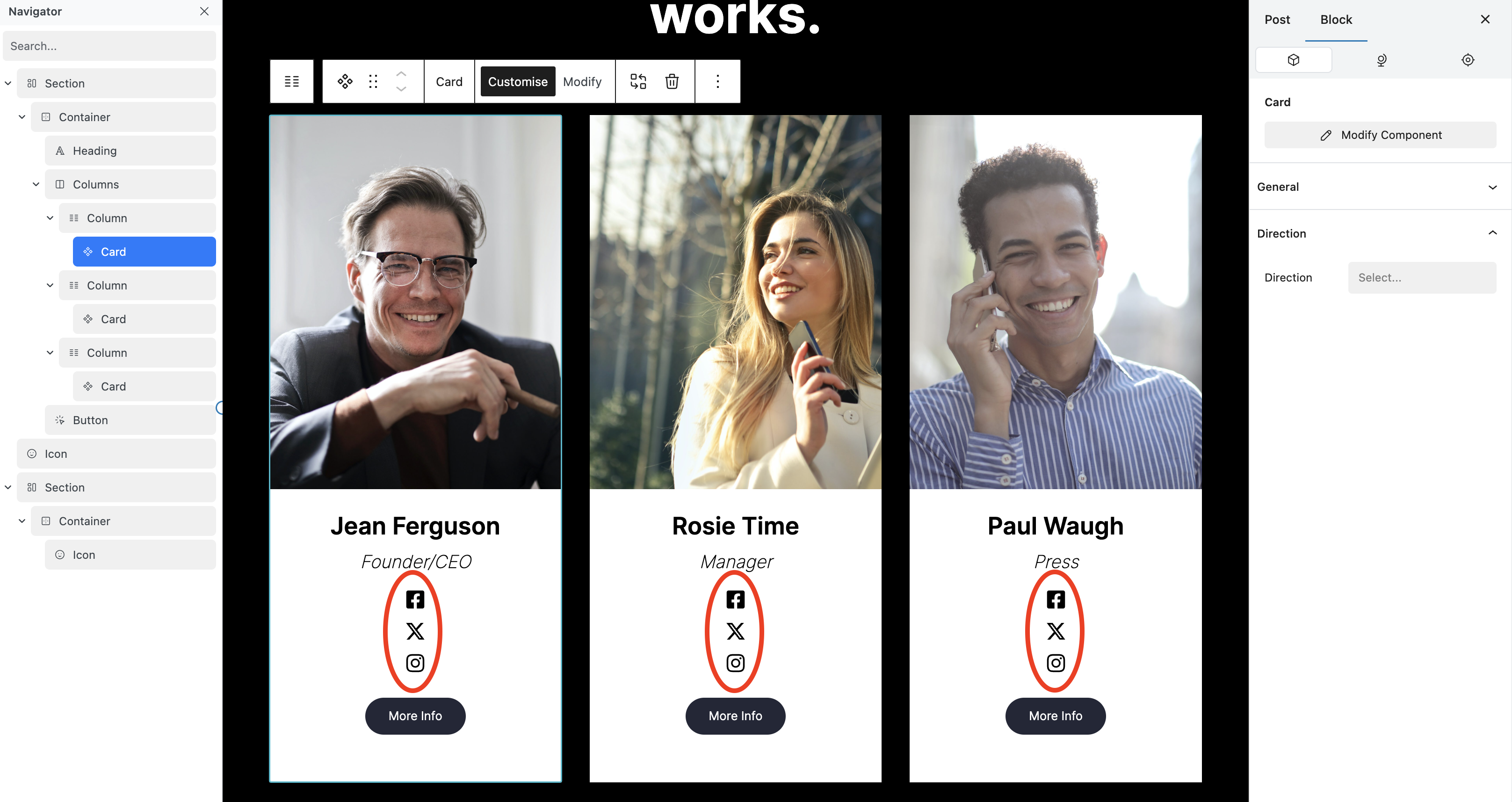Open the three-dot options menu in toolbar

click(717, 82)
